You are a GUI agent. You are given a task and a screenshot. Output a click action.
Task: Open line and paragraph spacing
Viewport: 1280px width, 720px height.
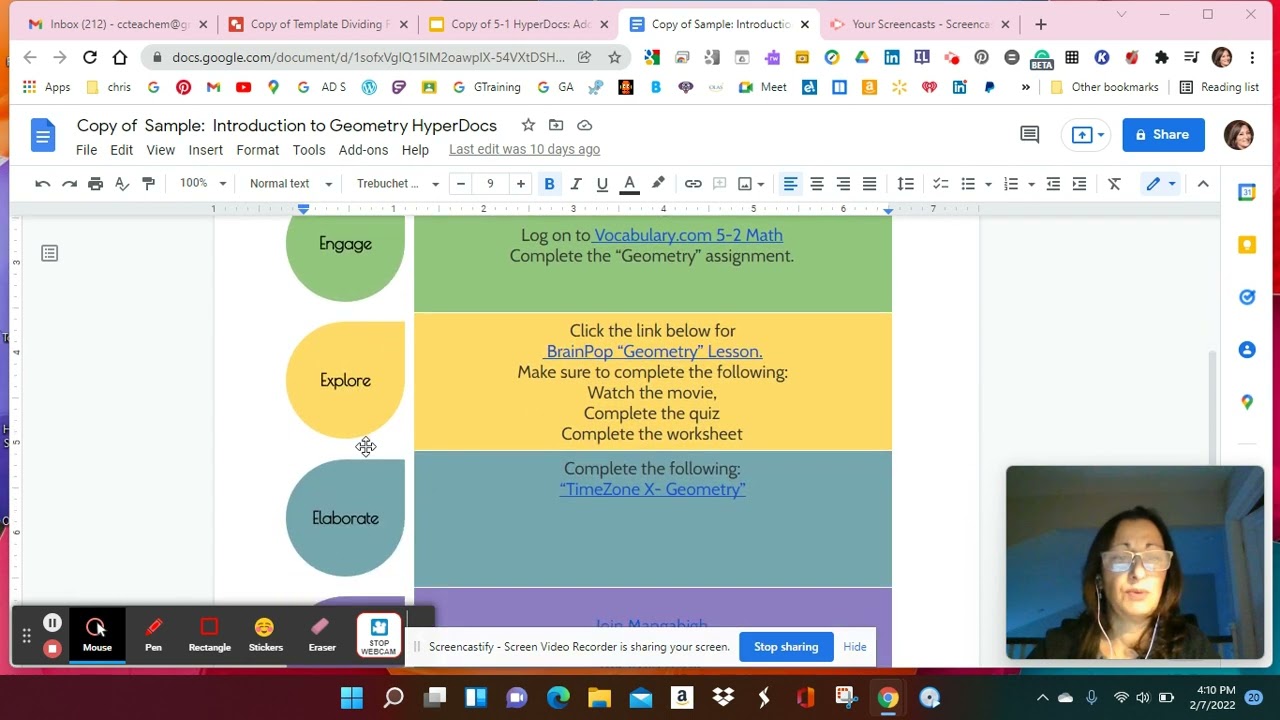point(905,184)
